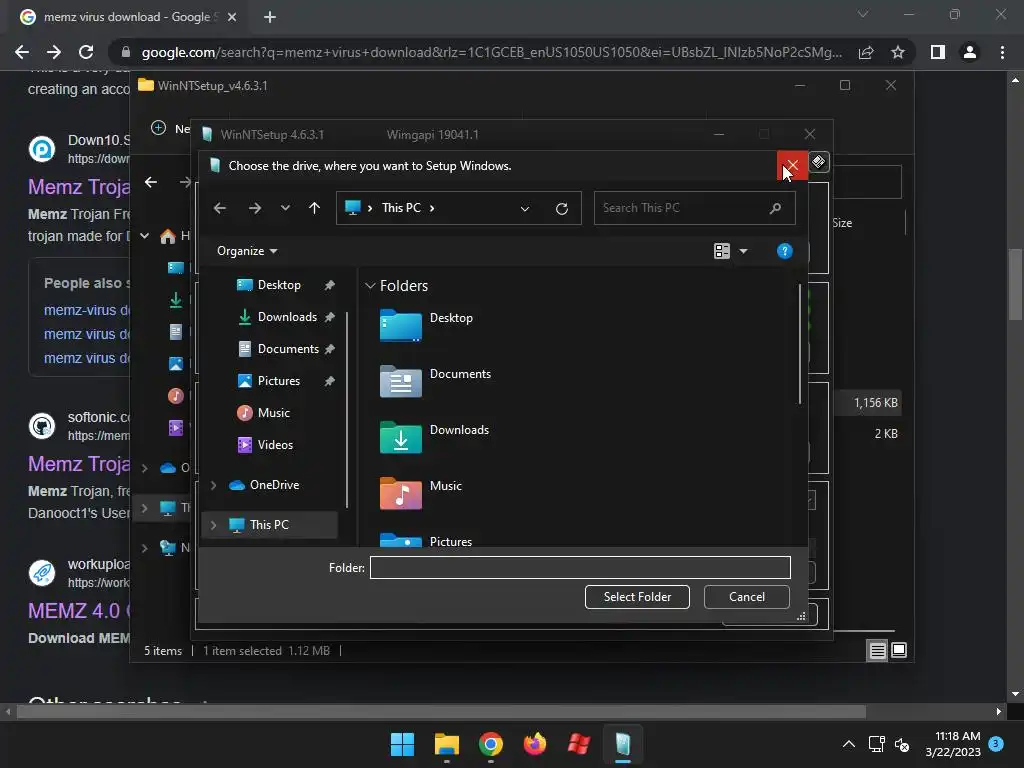Open WinNTSetup from the taskbar
The width and height of the screenshot is (1024, 768).
[x=623, y=744]
